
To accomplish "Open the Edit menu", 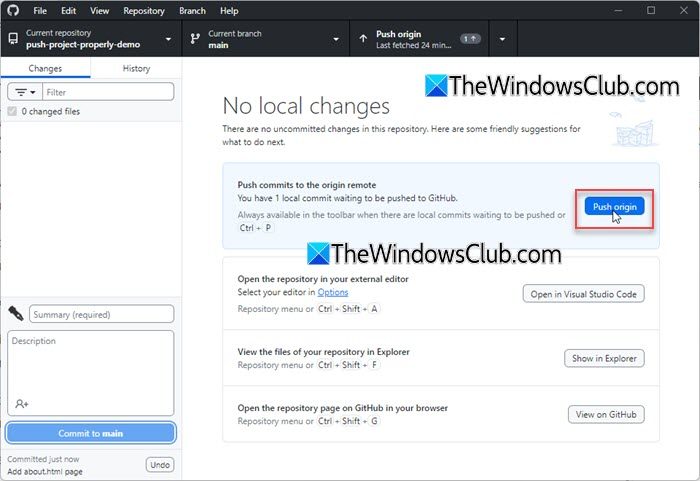I will 68,11.
